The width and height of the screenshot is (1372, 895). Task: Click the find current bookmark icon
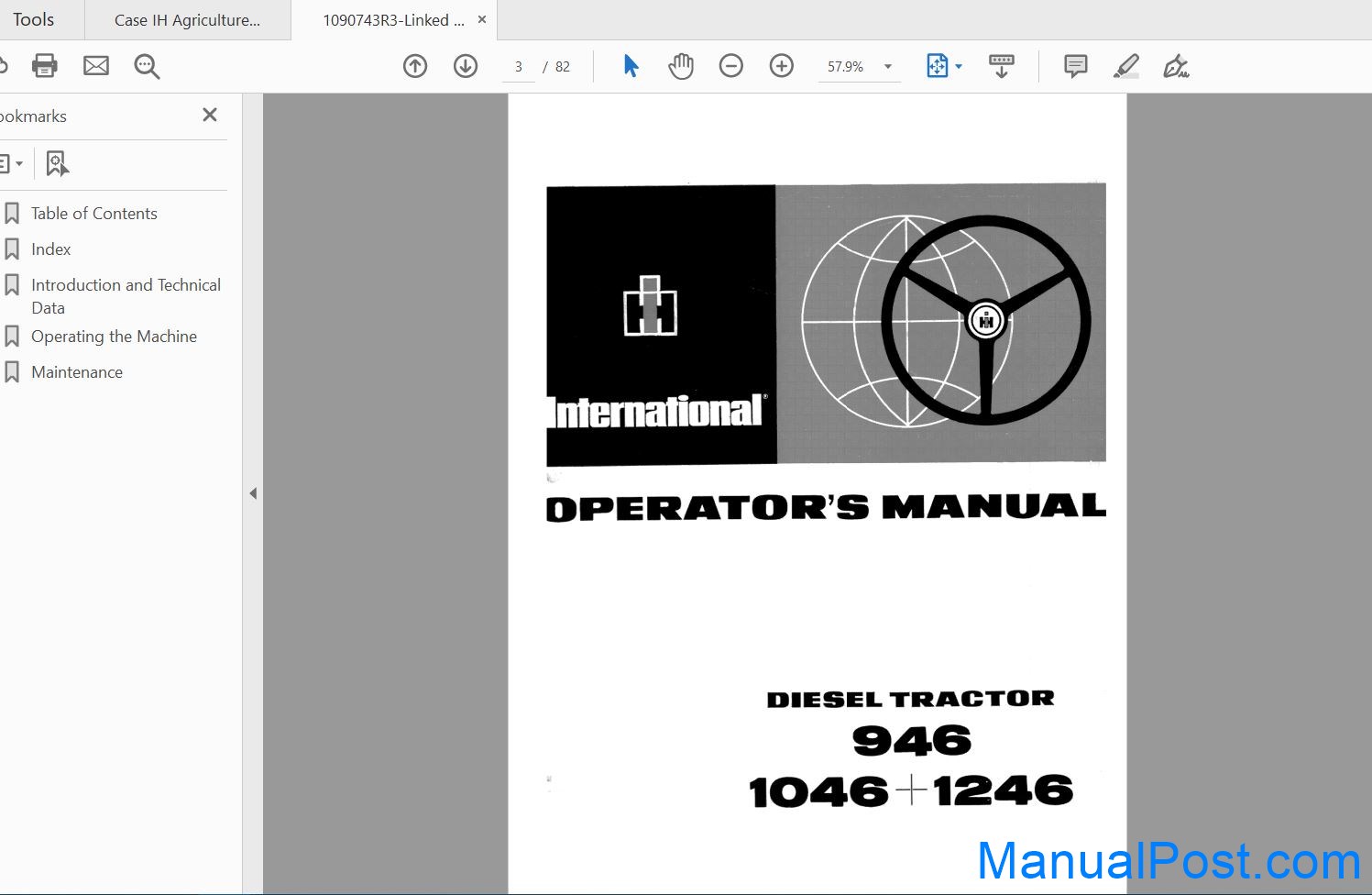57,164
